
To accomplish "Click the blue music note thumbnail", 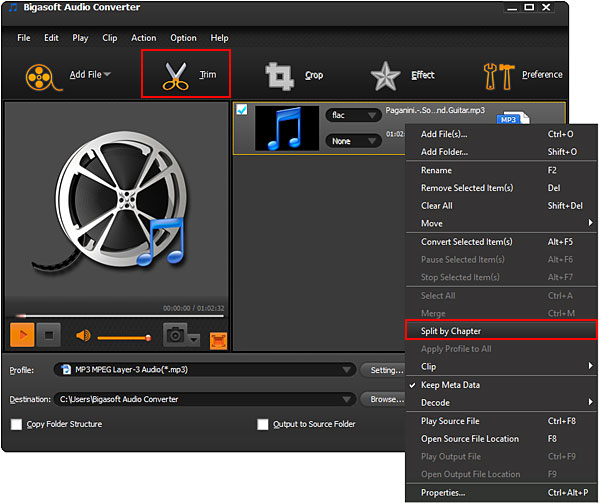I will pos(287,128).
